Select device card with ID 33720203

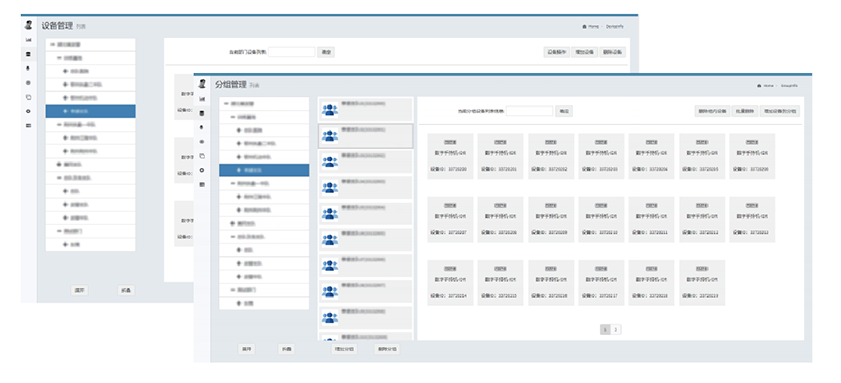[601, 156]
